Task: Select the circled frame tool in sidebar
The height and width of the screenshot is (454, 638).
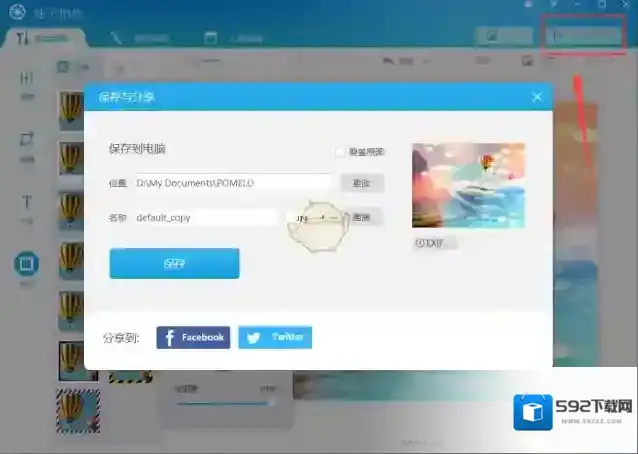Action: coord(27,265)
